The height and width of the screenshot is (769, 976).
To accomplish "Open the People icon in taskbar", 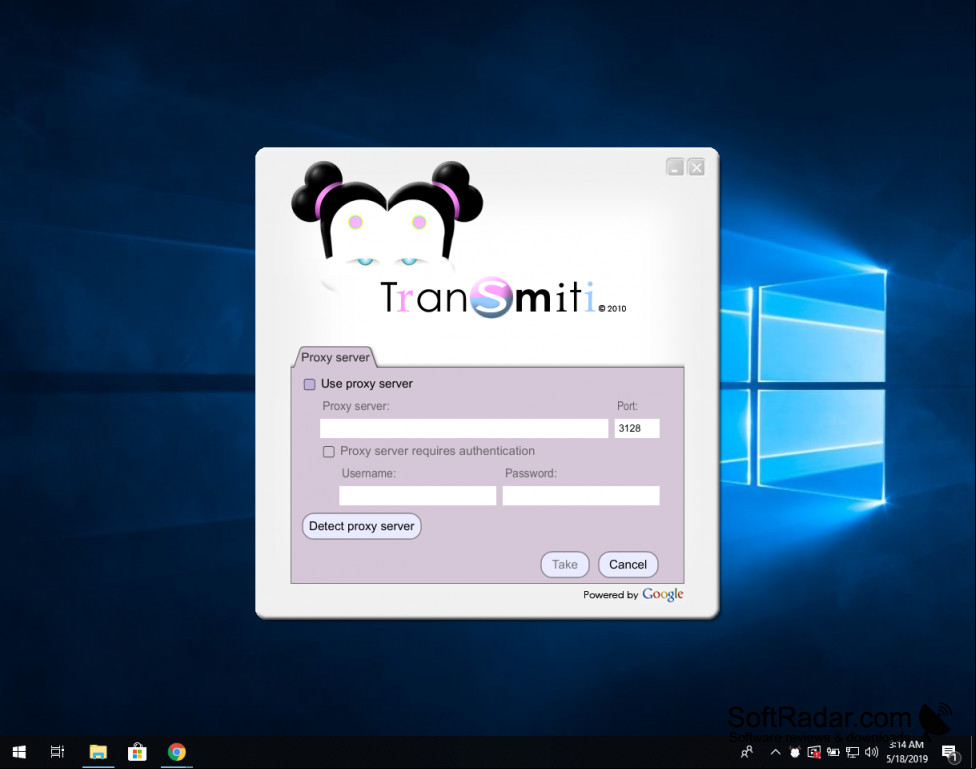I will (x=747, y=752).
